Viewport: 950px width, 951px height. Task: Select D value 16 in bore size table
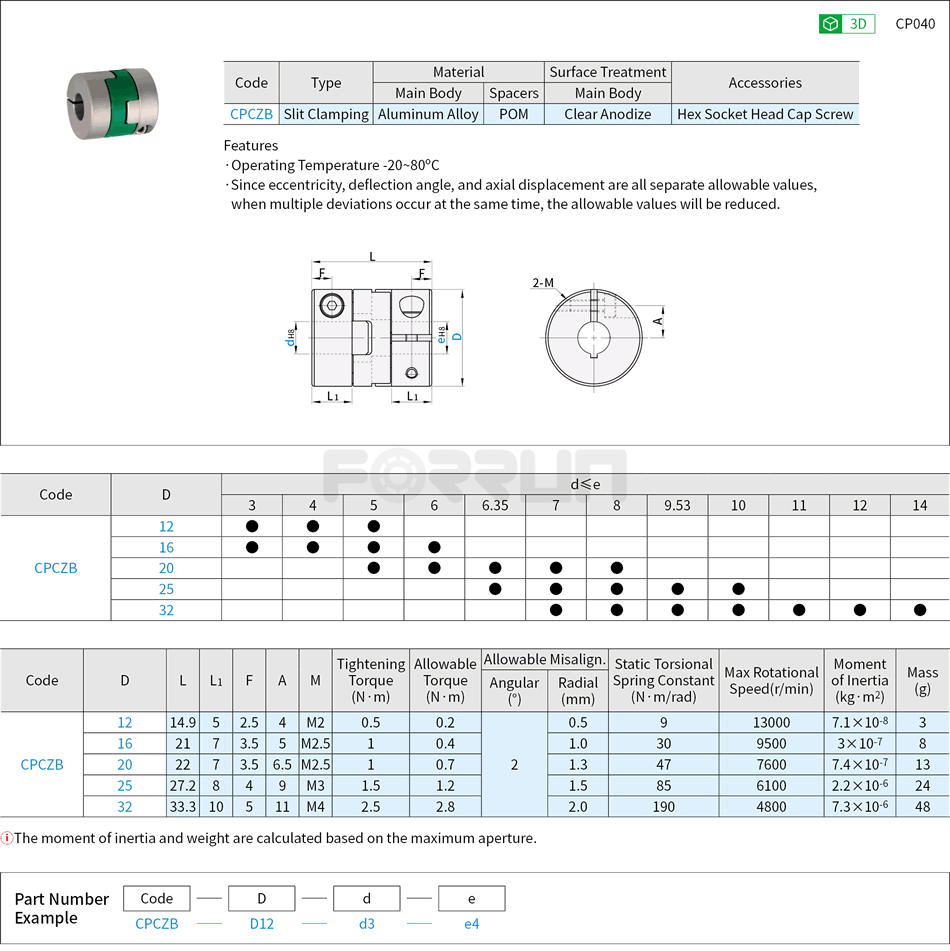tap(166, 548)
